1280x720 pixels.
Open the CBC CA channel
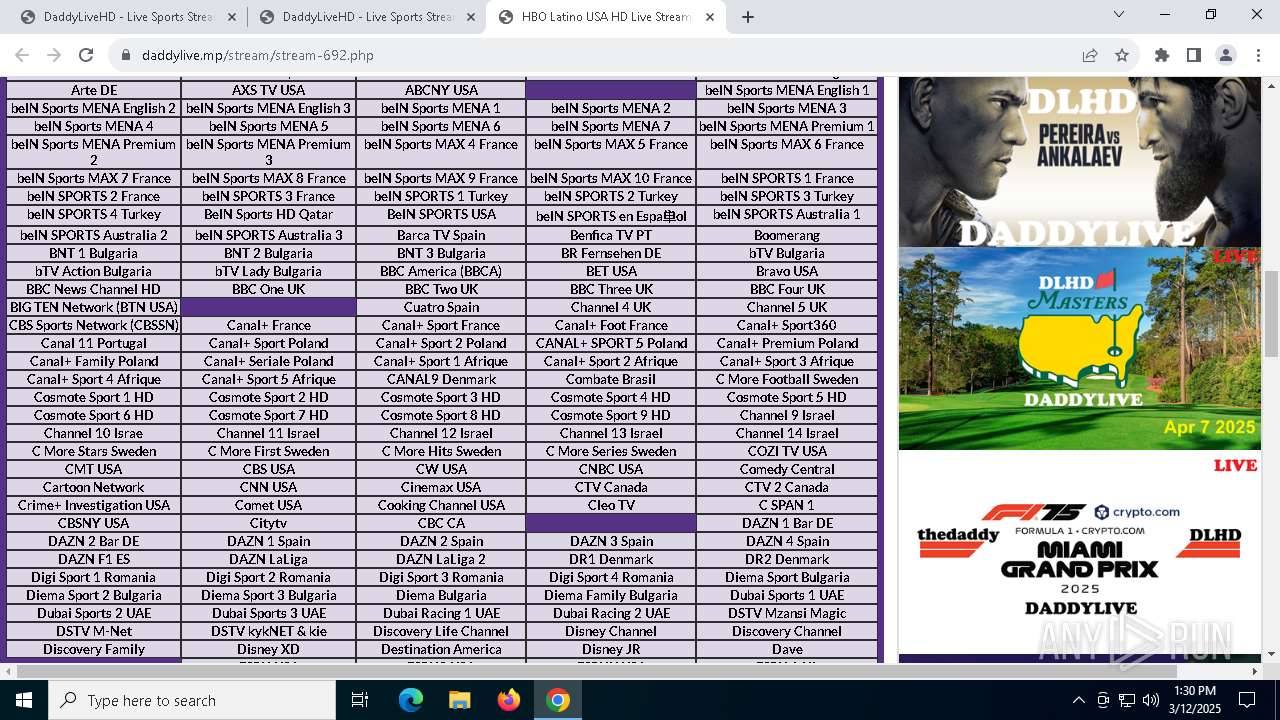pyautogui.click(x=441, y=523)
